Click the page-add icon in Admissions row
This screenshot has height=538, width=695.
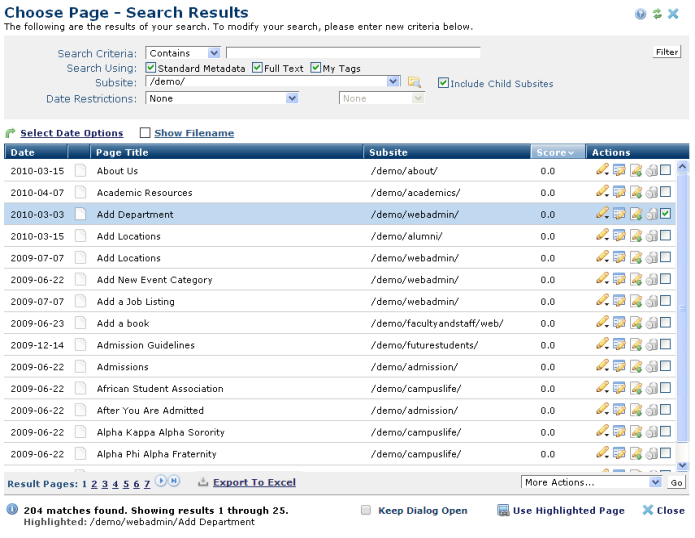tap(635, 367)
